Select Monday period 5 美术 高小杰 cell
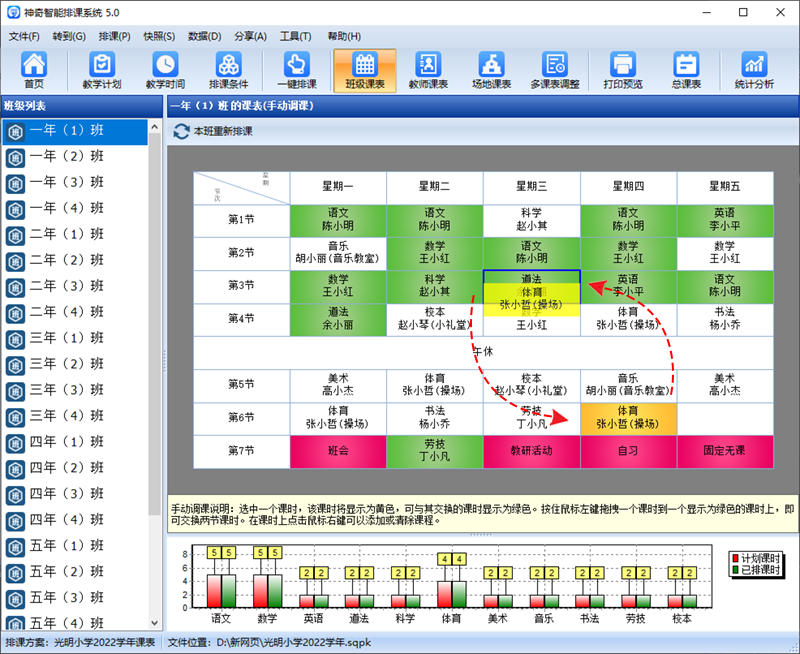The height and width of the screenshot is (654, 800). click(x=338, y=385)
